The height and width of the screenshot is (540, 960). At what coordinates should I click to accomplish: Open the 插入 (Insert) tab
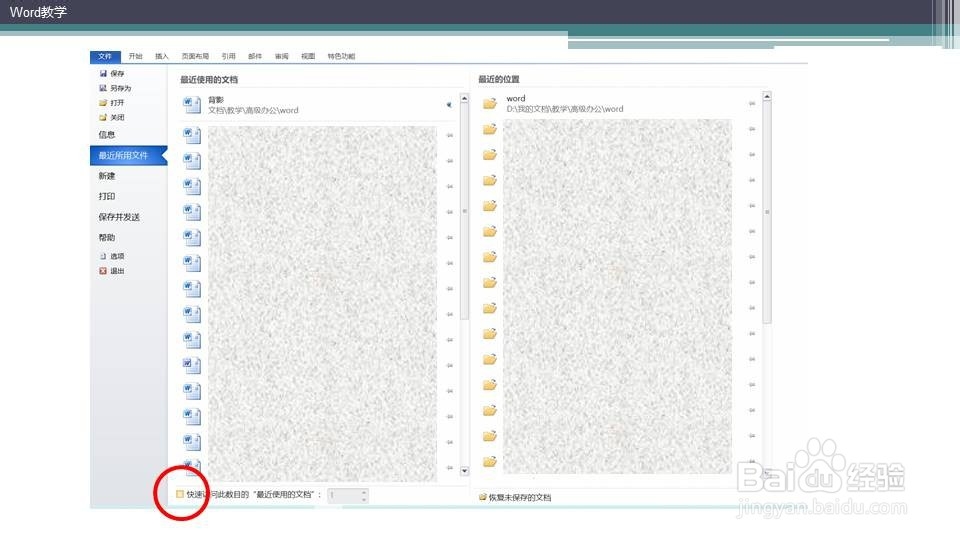pyautogui.click(x=162, y=56)
